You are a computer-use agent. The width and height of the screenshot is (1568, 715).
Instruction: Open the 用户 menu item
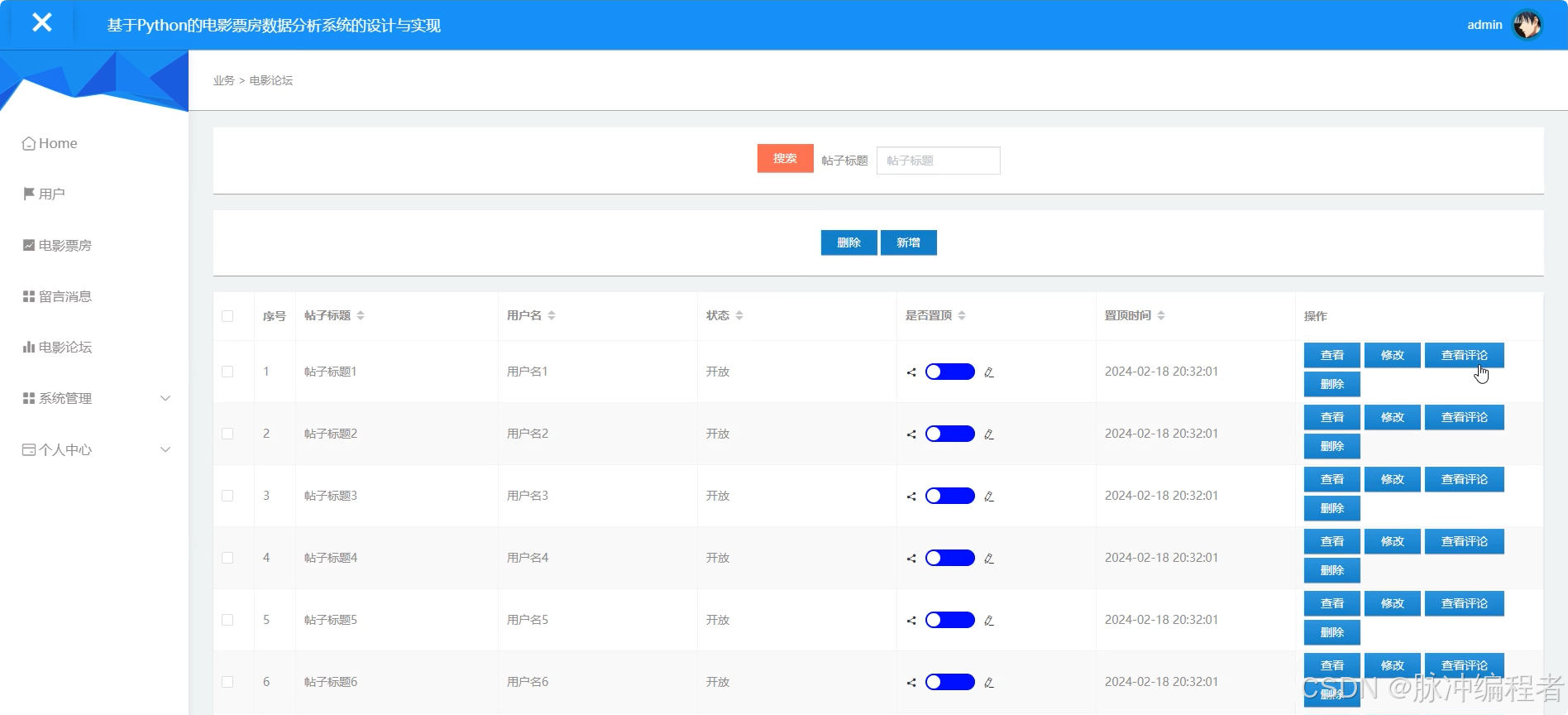pos(94,194)
